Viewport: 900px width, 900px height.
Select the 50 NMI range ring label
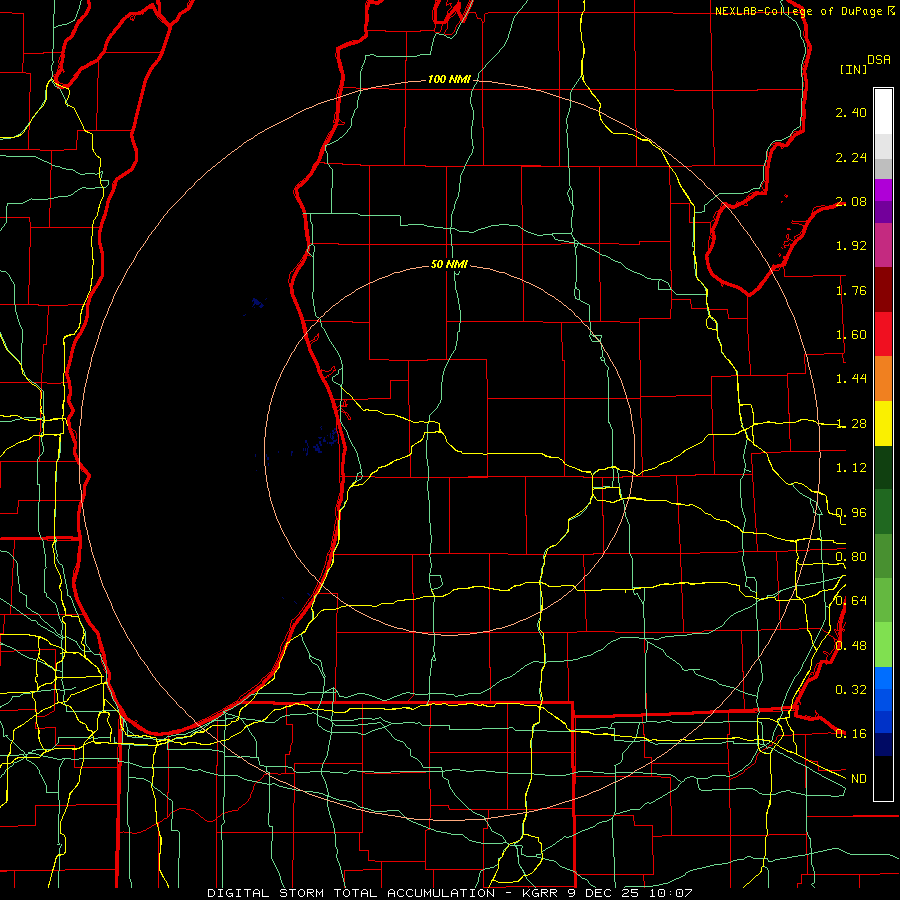click(449, 265)
